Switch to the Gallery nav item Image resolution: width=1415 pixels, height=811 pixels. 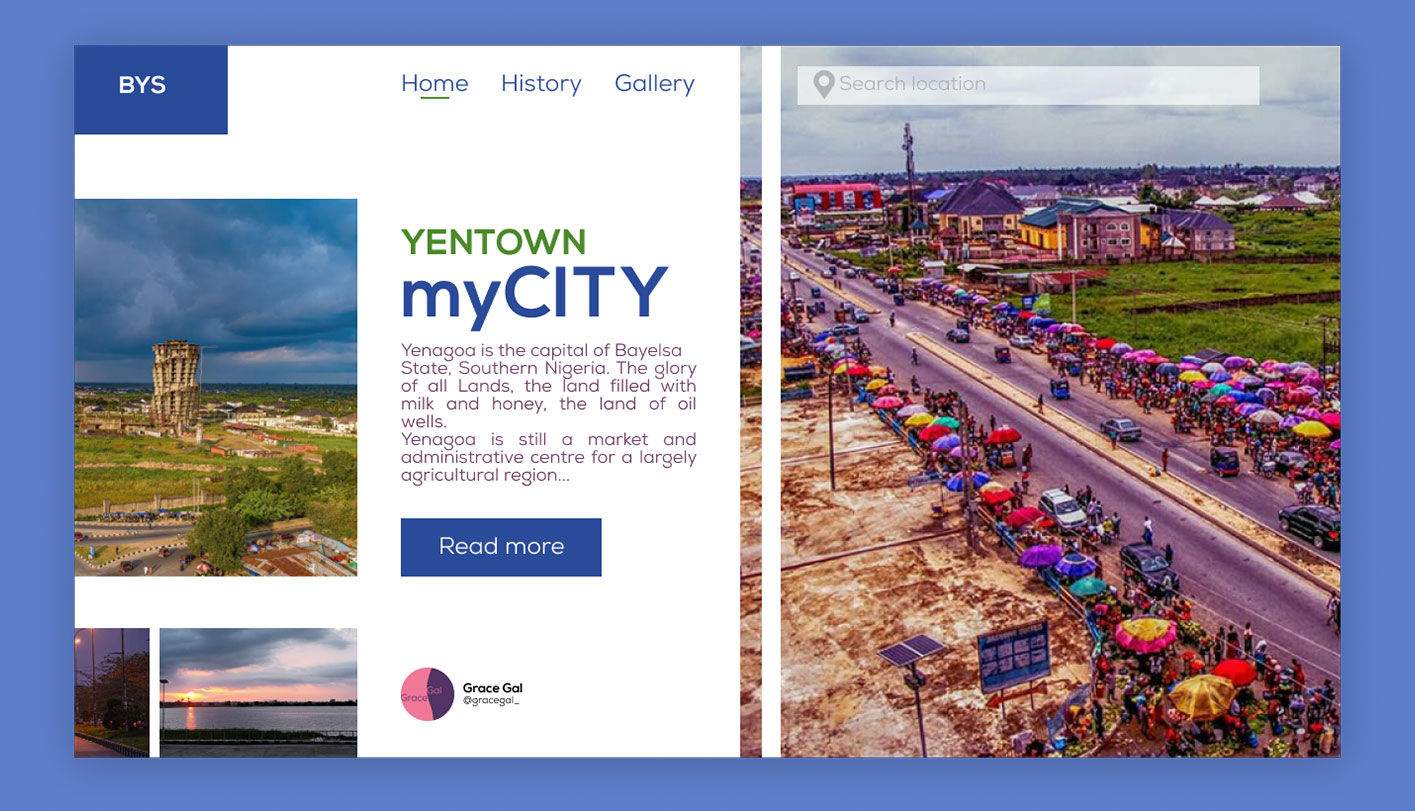click(654, 83)
